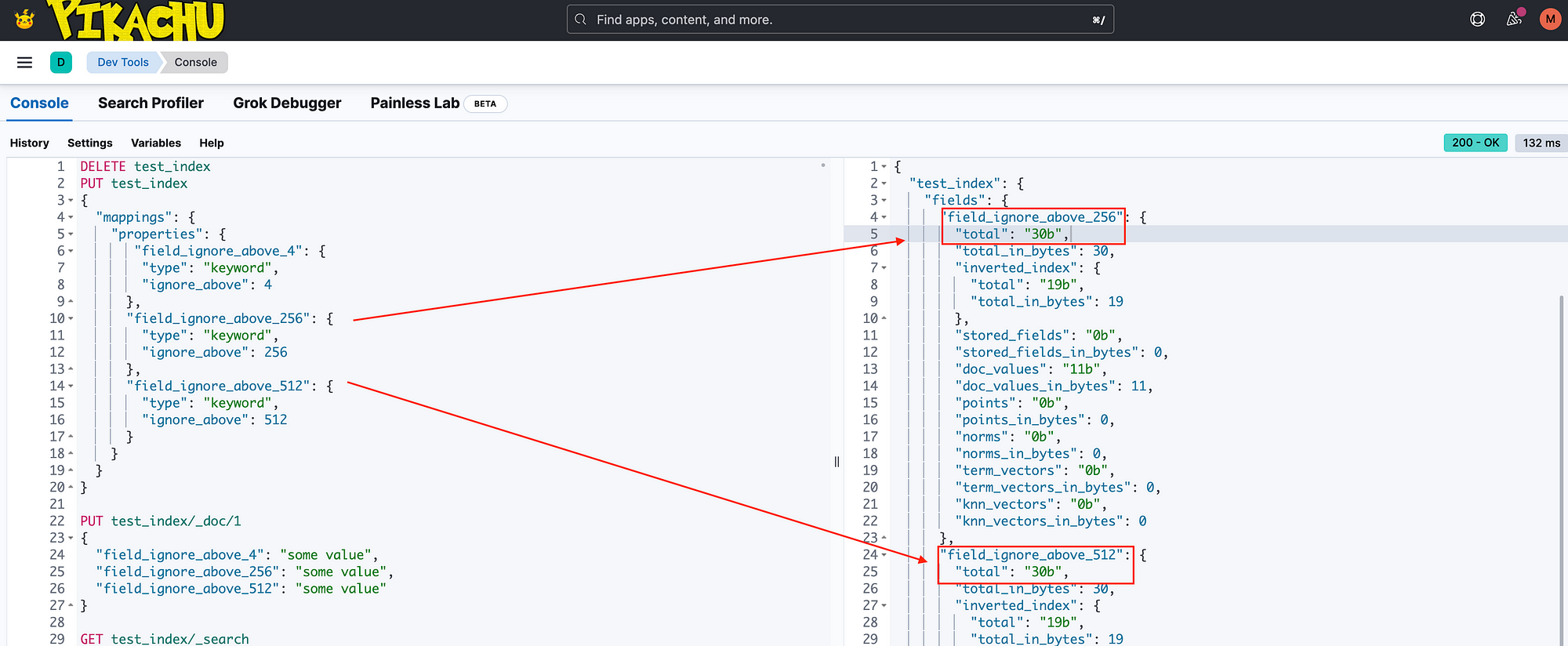Viewport: 1568px width, 646px height.
Task: Click the search magnifier icon
Action: [580, 20]
